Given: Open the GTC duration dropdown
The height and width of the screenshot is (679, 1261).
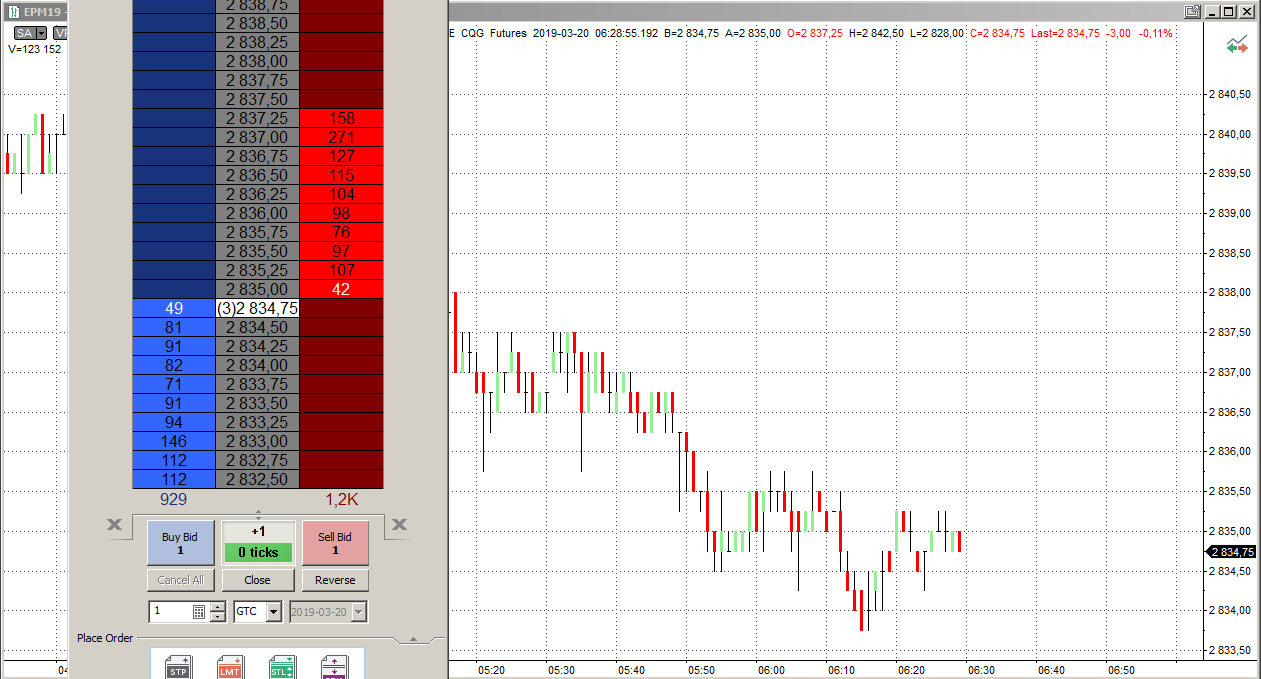Looking at the screenshot, I should pyautogui.click(x=274, y=611).
